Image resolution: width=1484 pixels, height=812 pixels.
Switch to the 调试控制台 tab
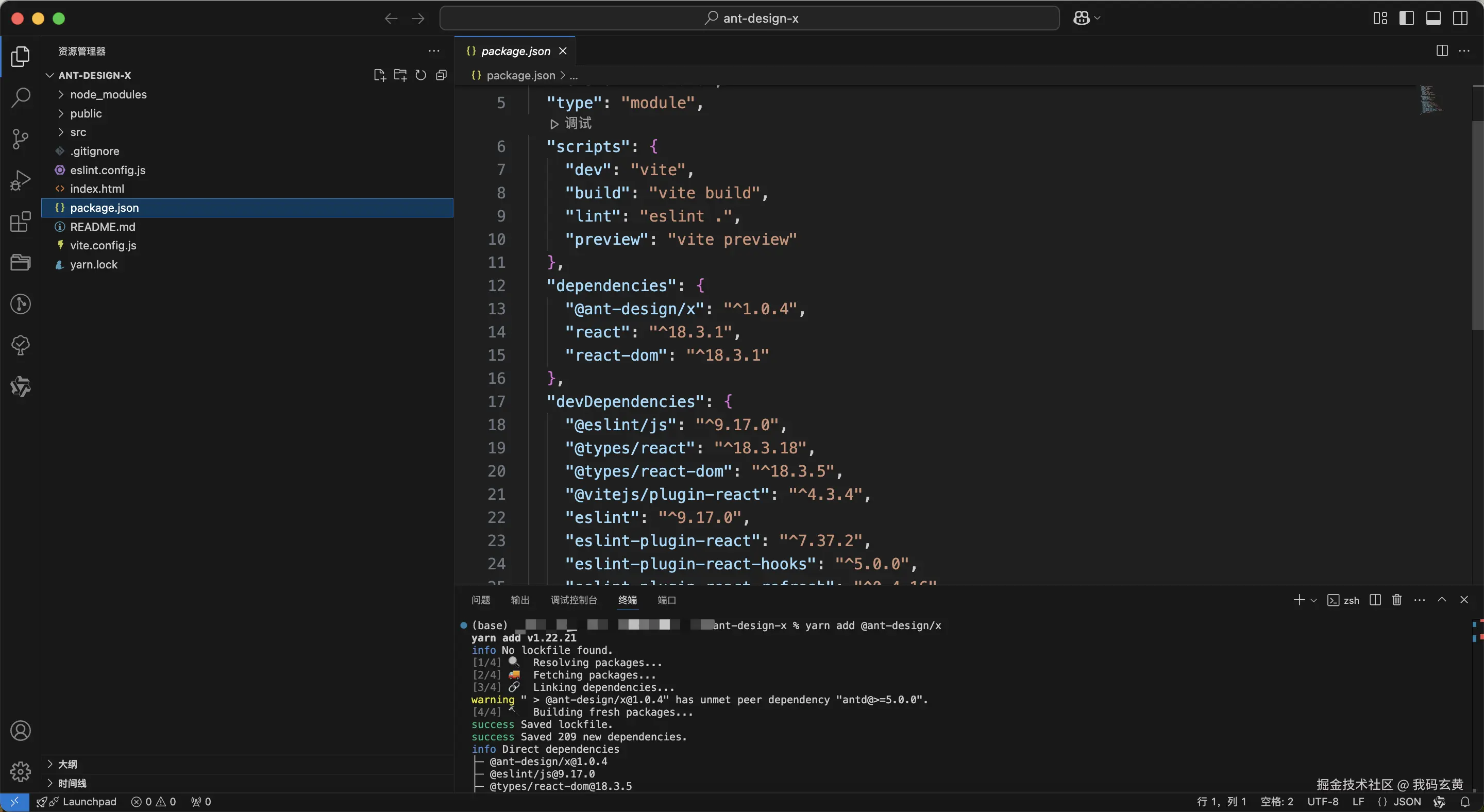click(x=573, y=600)
